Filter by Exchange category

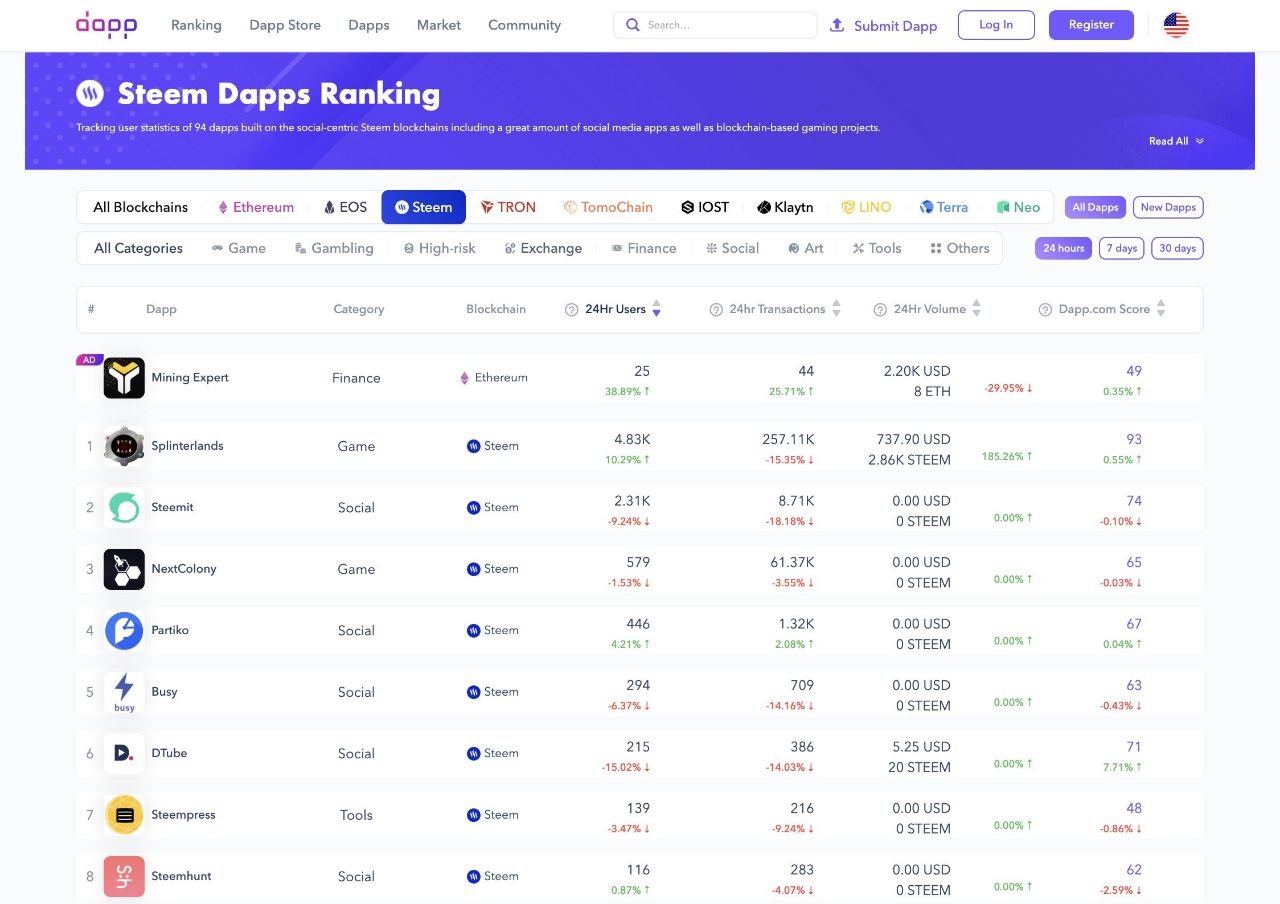point(543,248)
